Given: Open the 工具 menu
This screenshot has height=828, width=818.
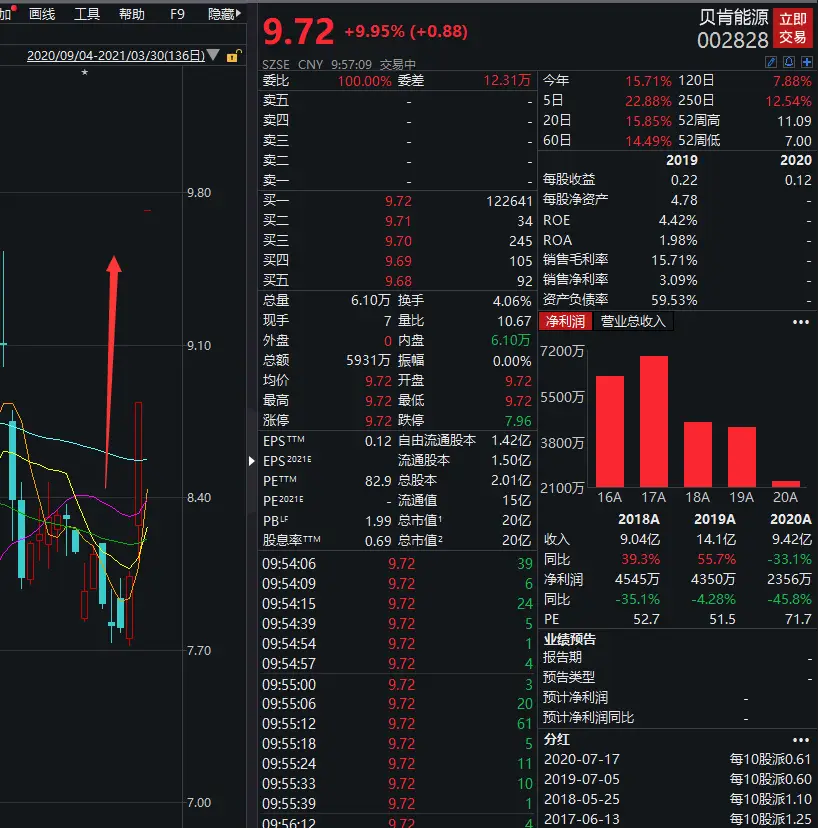Looking at the screenshot, I should pyautogui.click(x=87, y=13).
